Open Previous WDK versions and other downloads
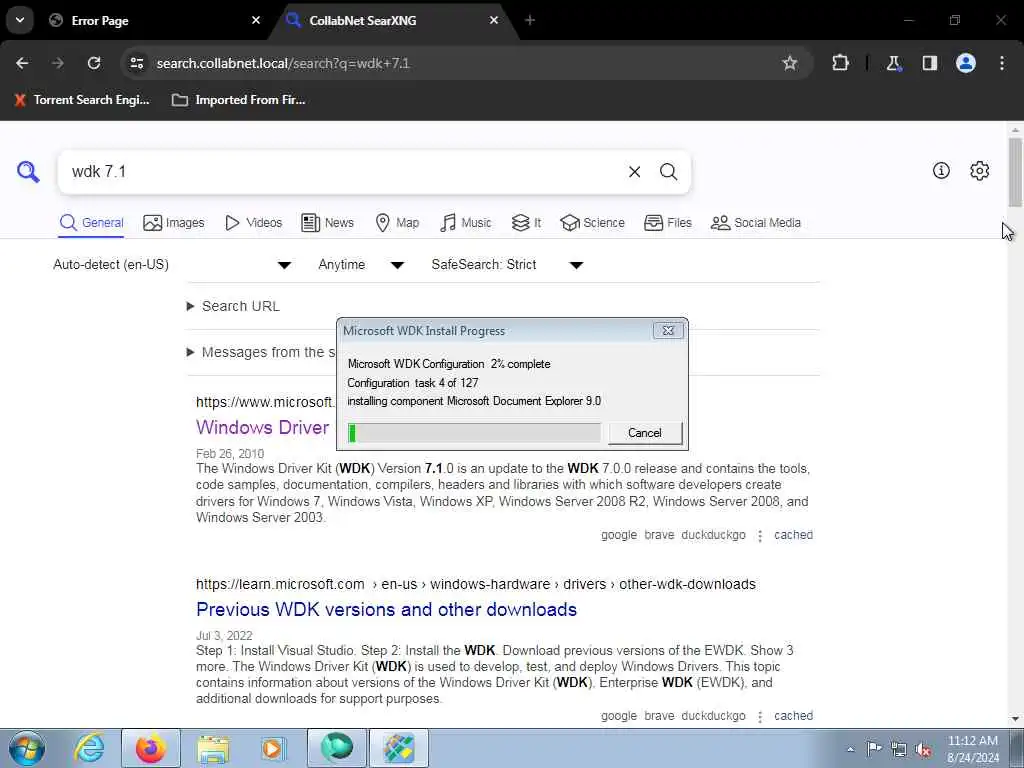Image resolution: width=1024 pixels, height=768 pixels. pos(387,609)
